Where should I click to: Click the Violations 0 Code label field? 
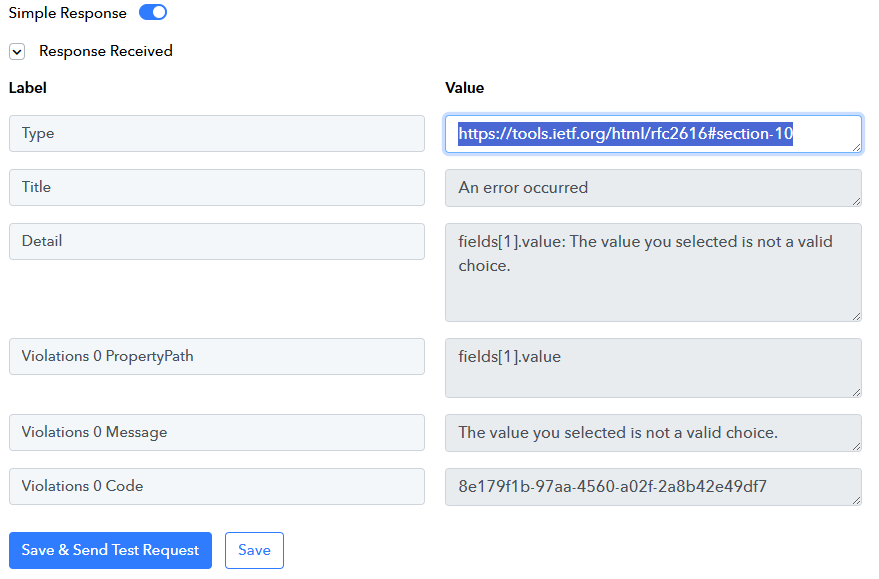(216, 487)
